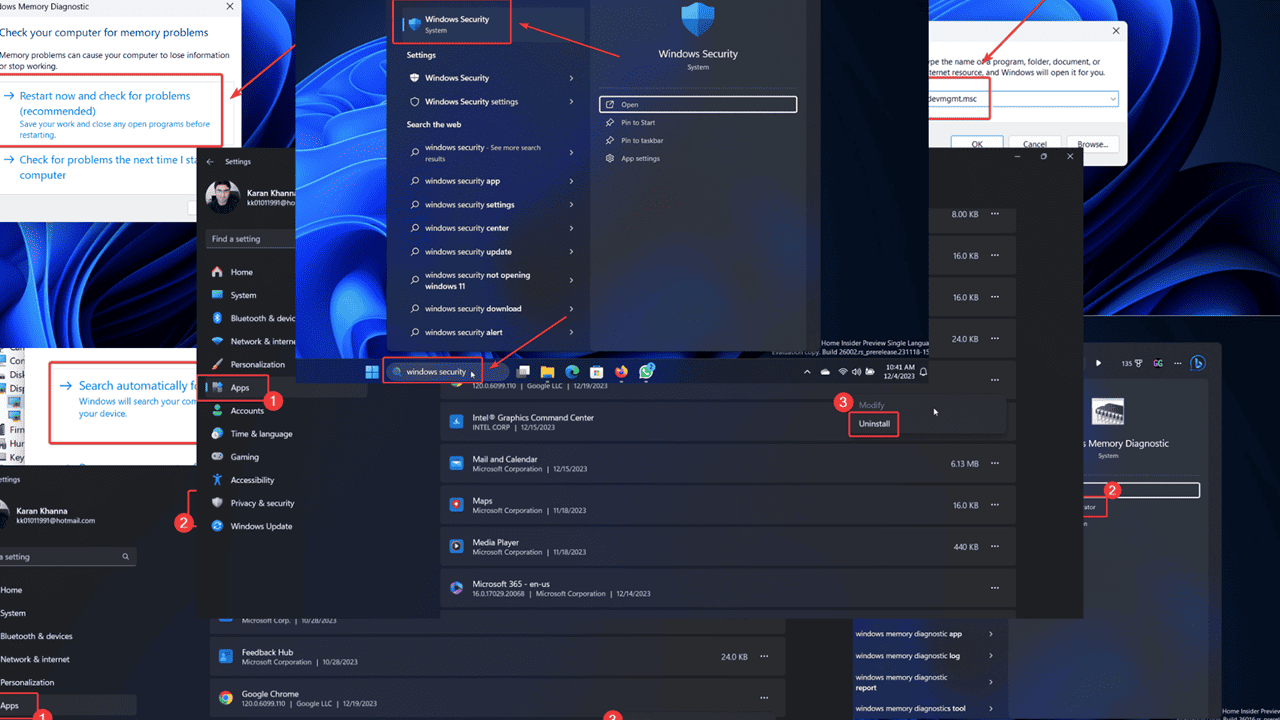1280x720 pixels.
Task: Open Microsoft Store from the taskbar
Action: pos(597,372)
